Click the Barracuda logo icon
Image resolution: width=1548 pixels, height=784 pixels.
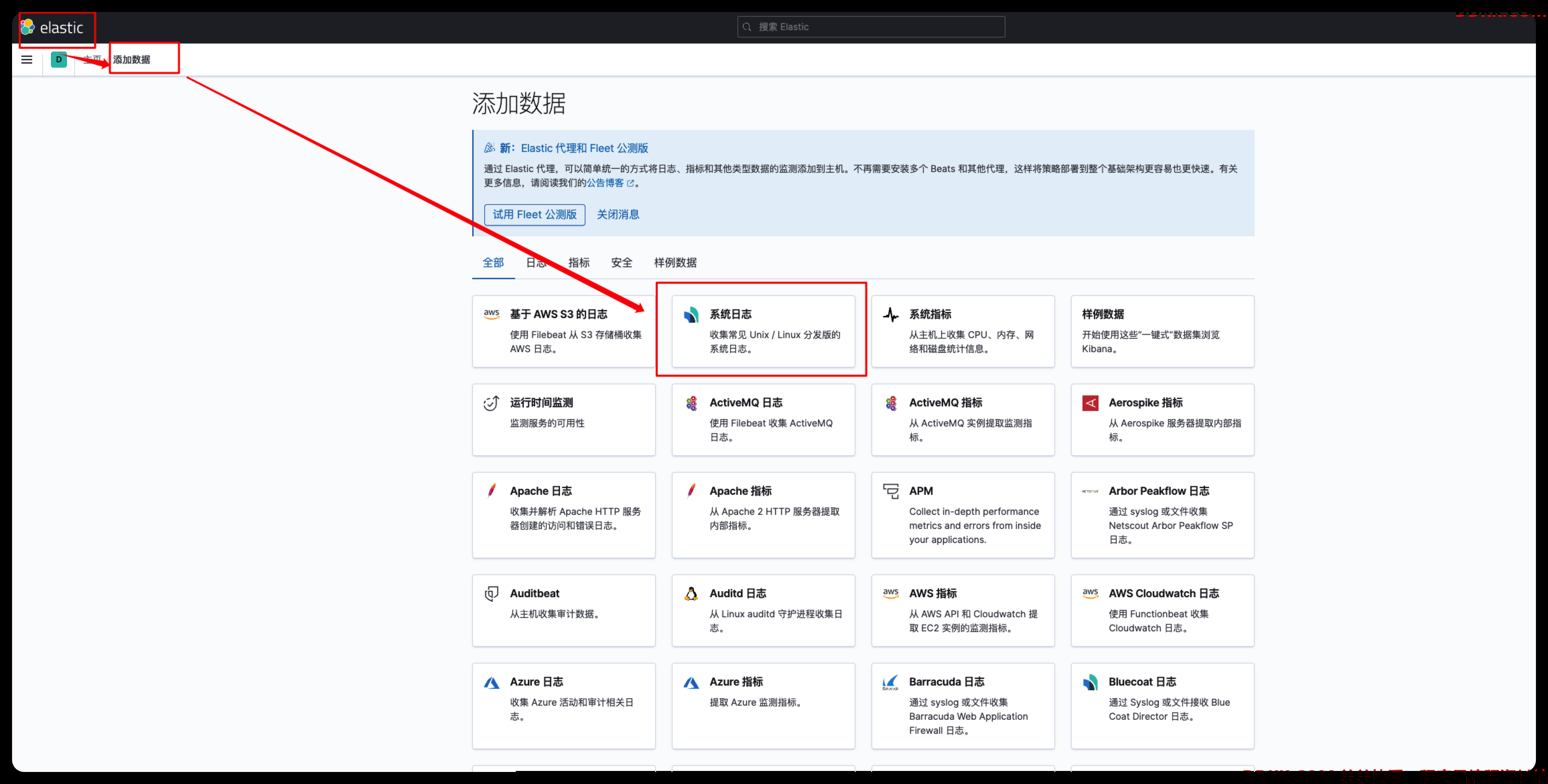(x=891, y=683)
